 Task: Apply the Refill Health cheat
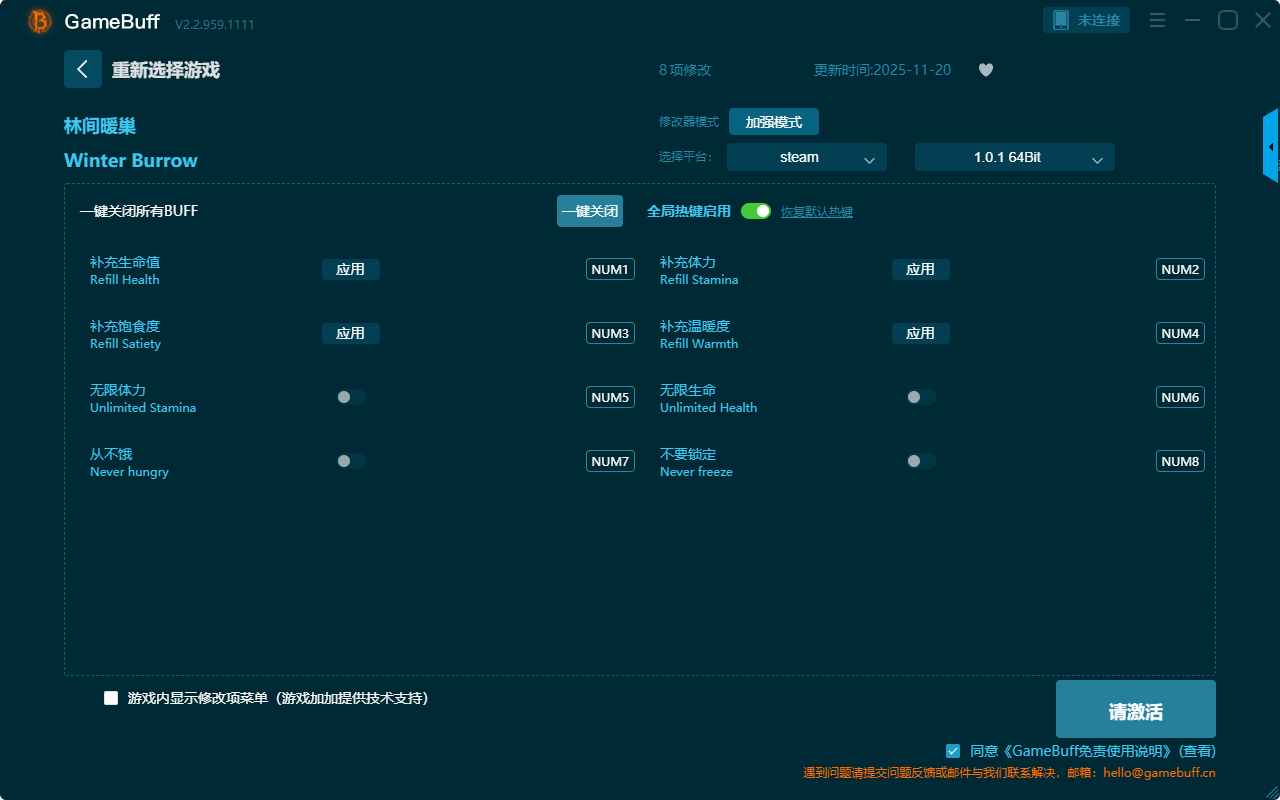click(x=350, y=269)
